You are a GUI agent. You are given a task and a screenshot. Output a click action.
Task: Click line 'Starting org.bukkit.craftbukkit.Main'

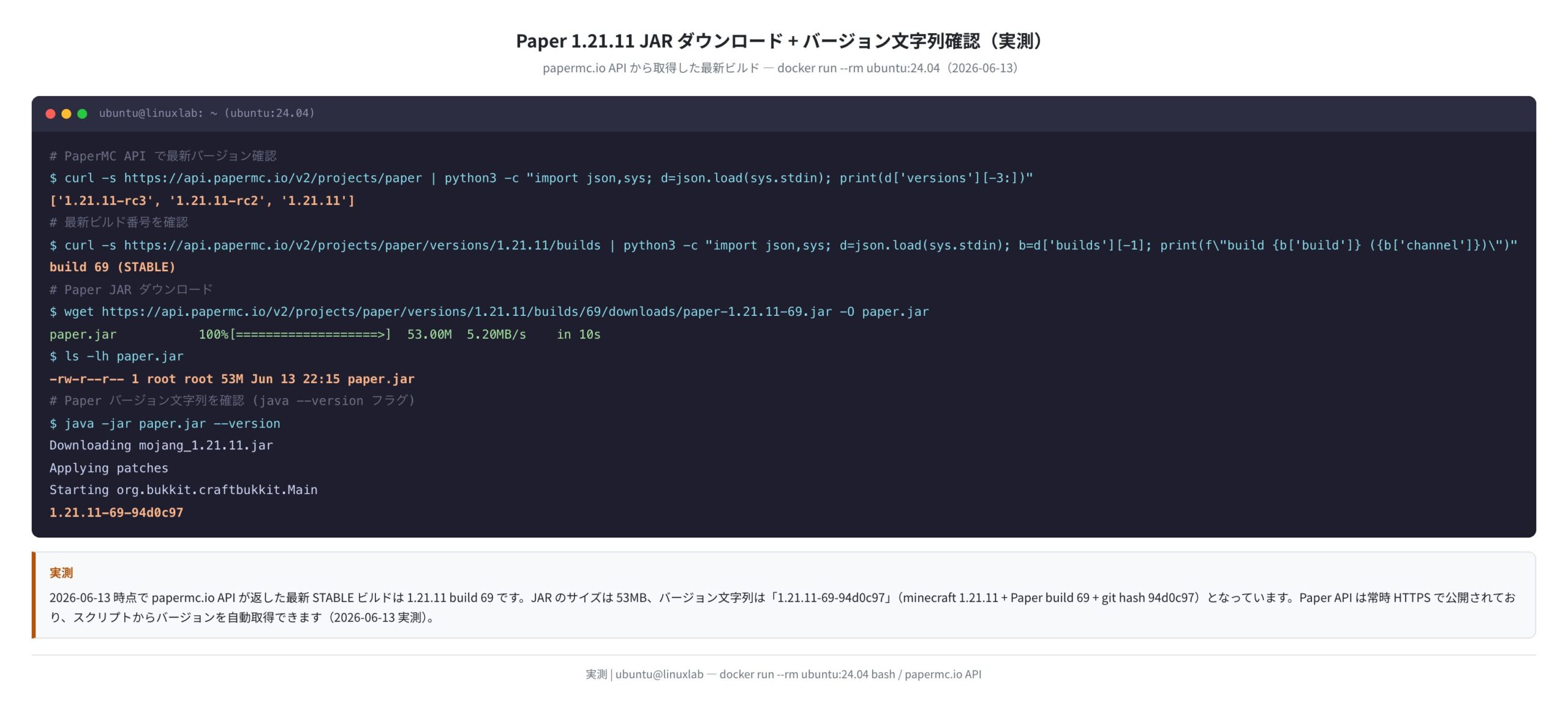pos(183,490)
